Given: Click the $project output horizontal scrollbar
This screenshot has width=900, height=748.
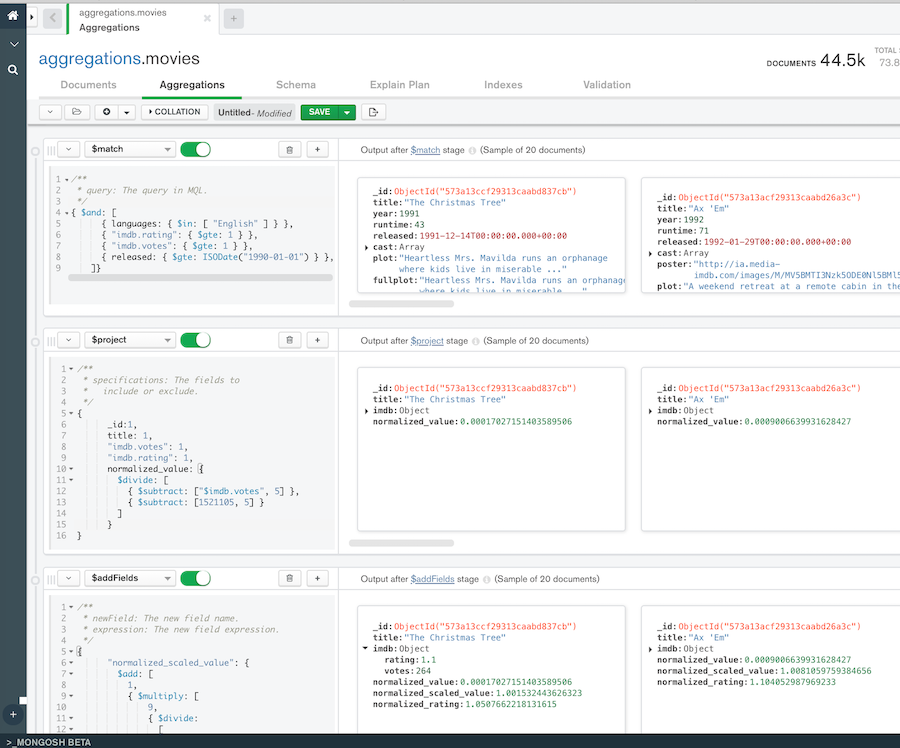Looking at the screenshot, I should click(401, 542).
